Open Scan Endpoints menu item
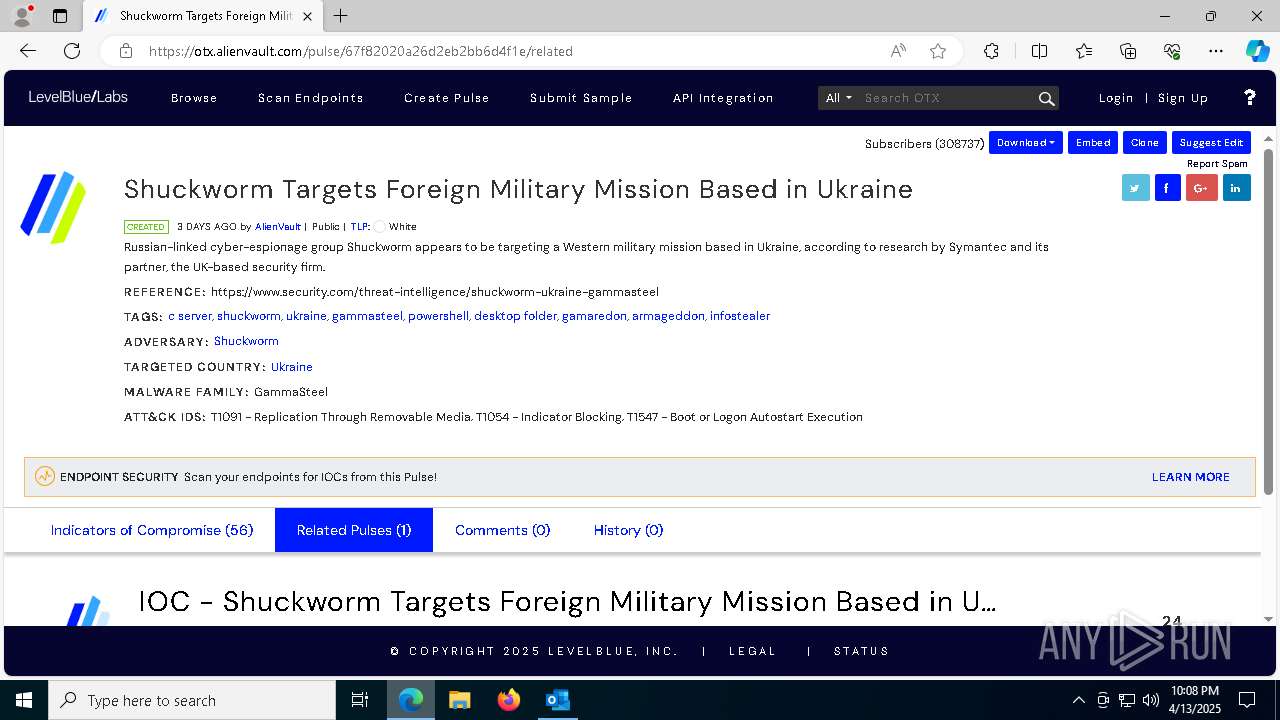 (x=311, y=98)
